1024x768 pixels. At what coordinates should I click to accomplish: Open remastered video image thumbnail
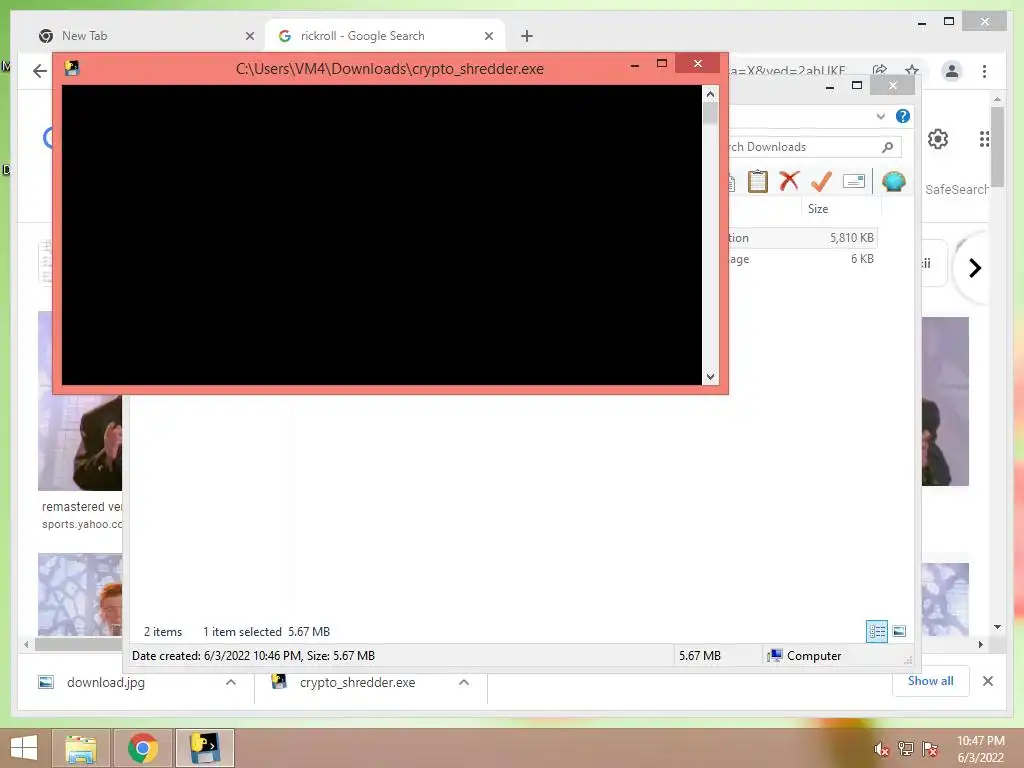80,401
